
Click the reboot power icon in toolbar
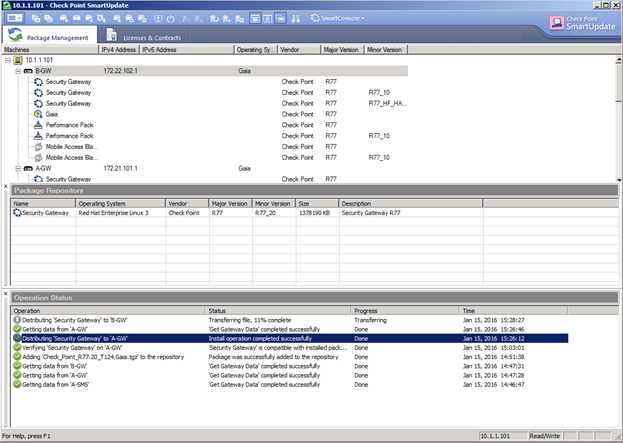(x=171, y=18)
